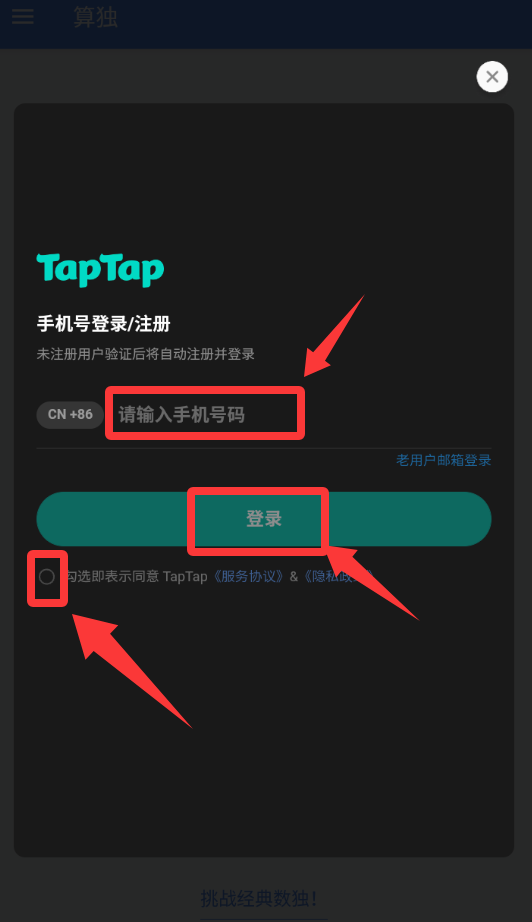Click the 未注册用户验证后将自动注册并登录 hint text
The width and height of the screenshot is (532, 922).
tap(146, 354)
